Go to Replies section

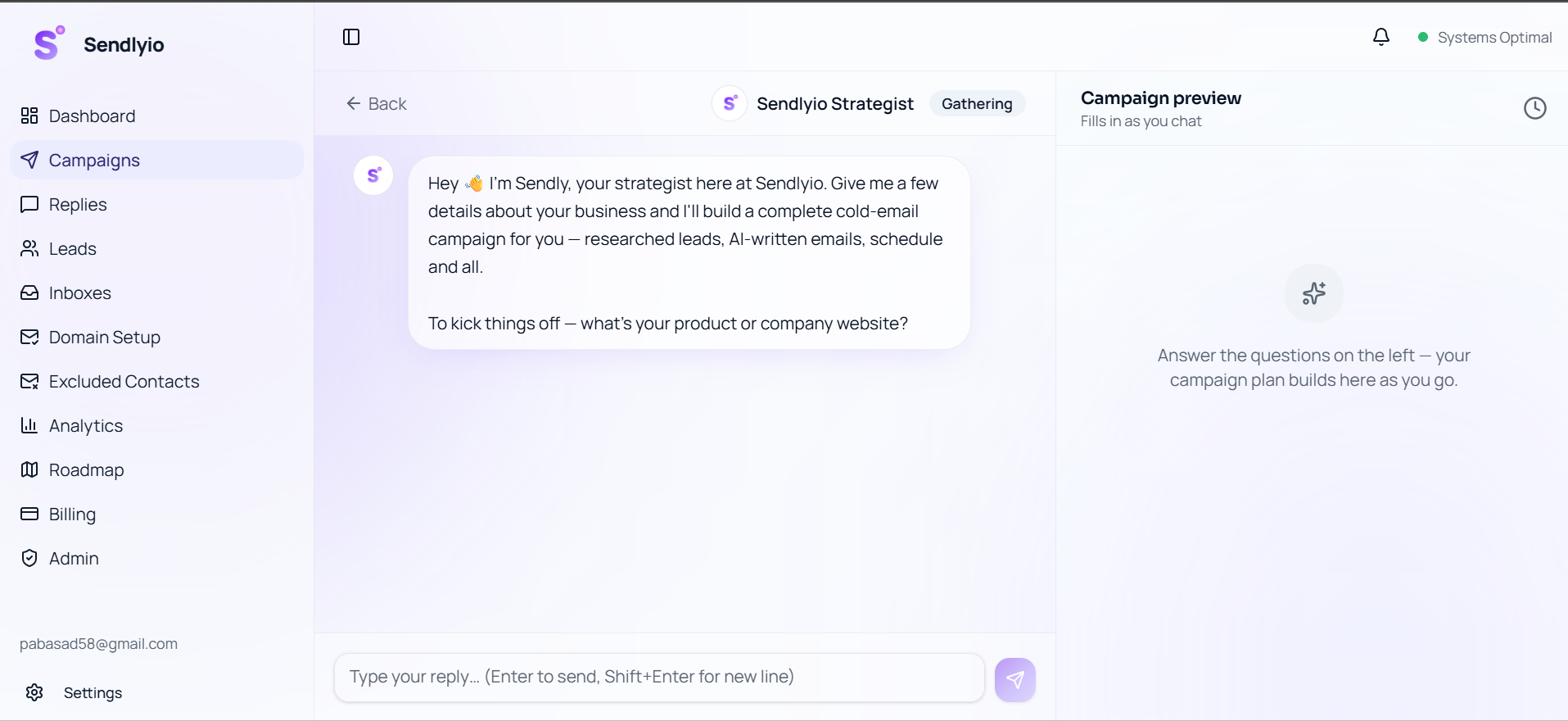156,204
